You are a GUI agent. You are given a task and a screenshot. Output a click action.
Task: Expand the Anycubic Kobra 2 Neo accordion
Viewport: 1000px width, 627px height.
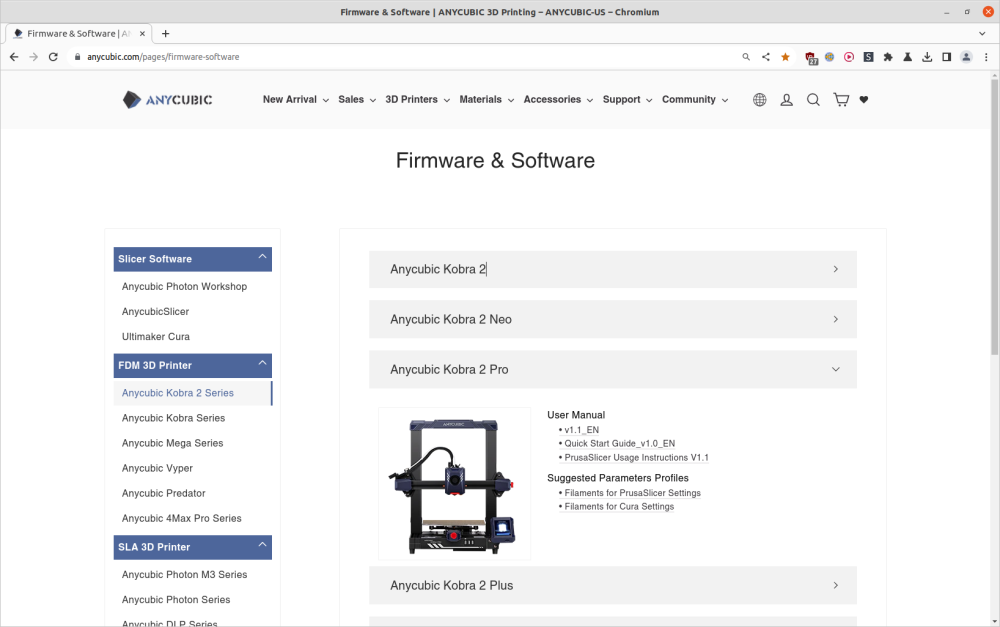[x=612, y=319]
